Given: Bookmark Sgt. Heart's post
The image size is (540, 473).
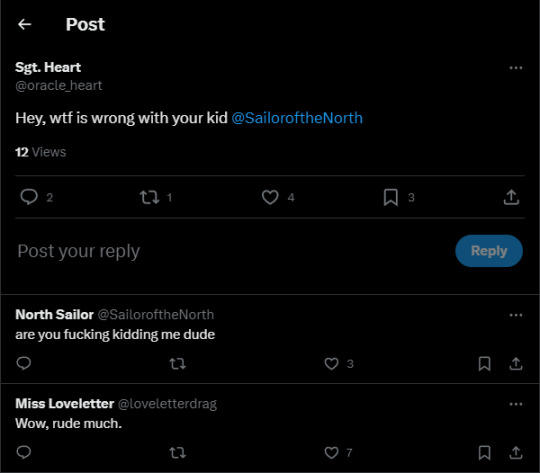Looking at the screenshot, I should click(x=391, y=197).
